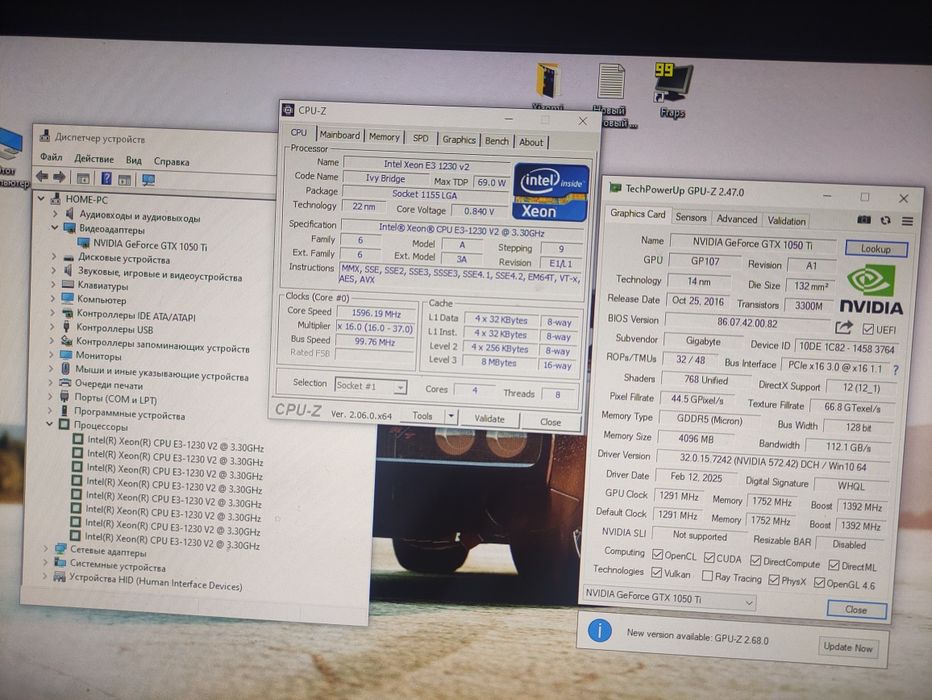Click the GPU-Z refresh icon
This screenshot has height=700, width=932.
(x=885, y=220)
